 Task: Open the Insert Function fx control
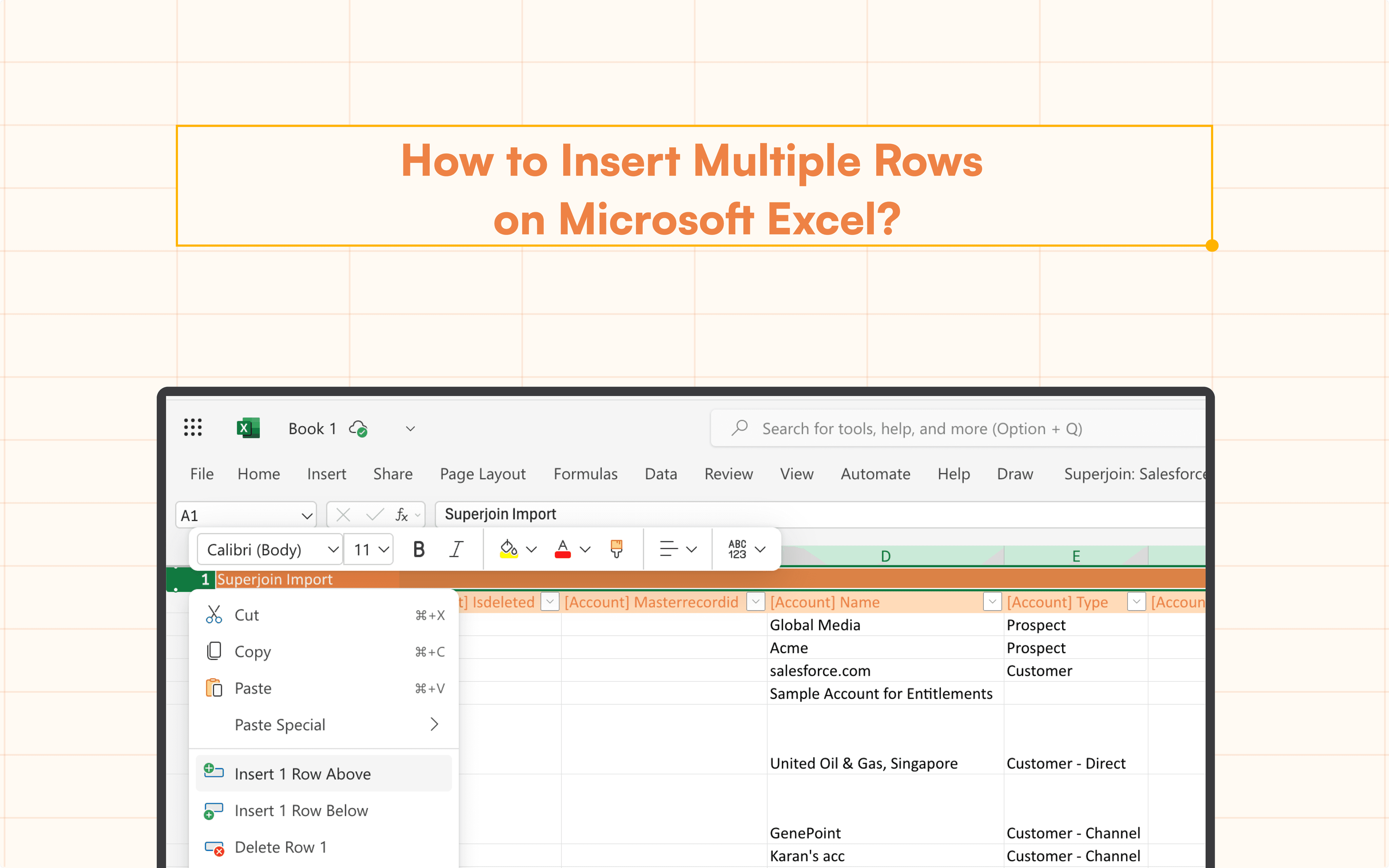coord(404,514)
